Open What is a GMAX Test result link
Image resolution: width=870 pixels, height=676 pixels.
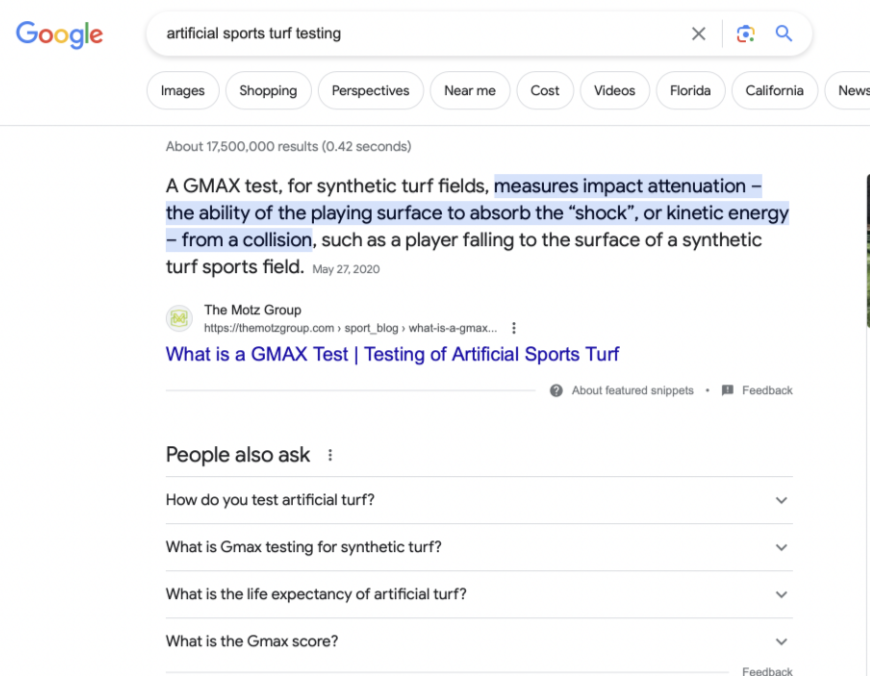[392, 354]
